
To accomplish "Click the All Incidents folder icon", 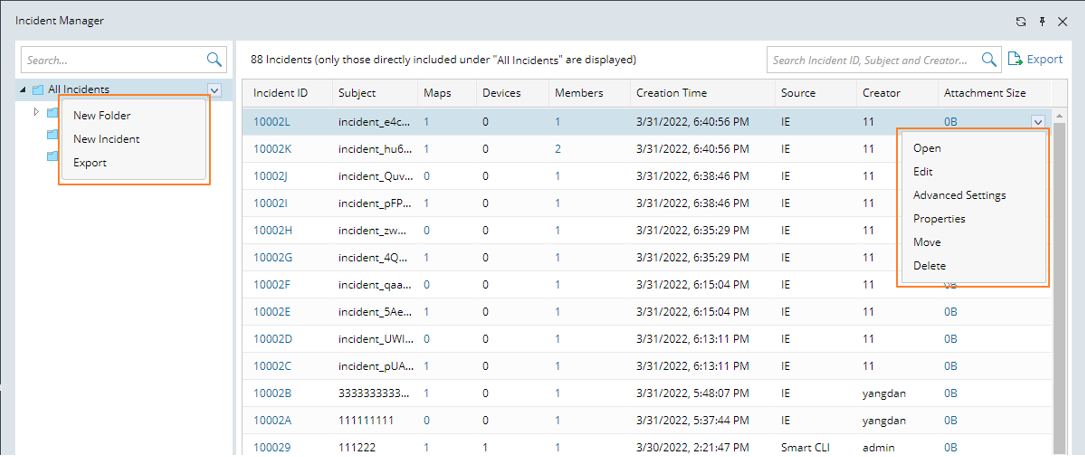I will (38, 90).
